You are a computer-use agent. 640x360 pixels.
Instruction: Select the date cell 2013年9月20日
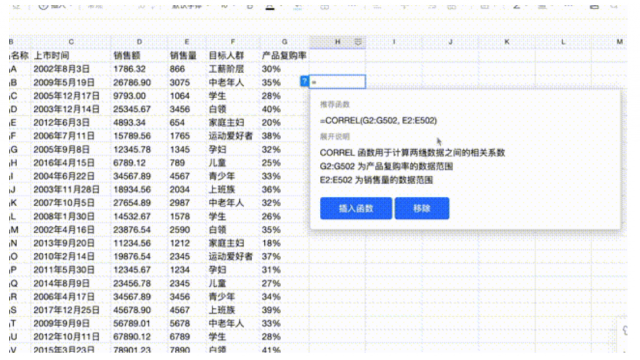pos(71,243)
